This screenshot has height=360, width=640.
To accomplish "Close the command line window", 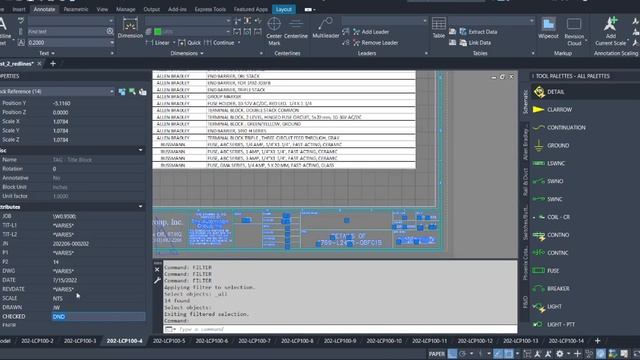I will point(157,270).
